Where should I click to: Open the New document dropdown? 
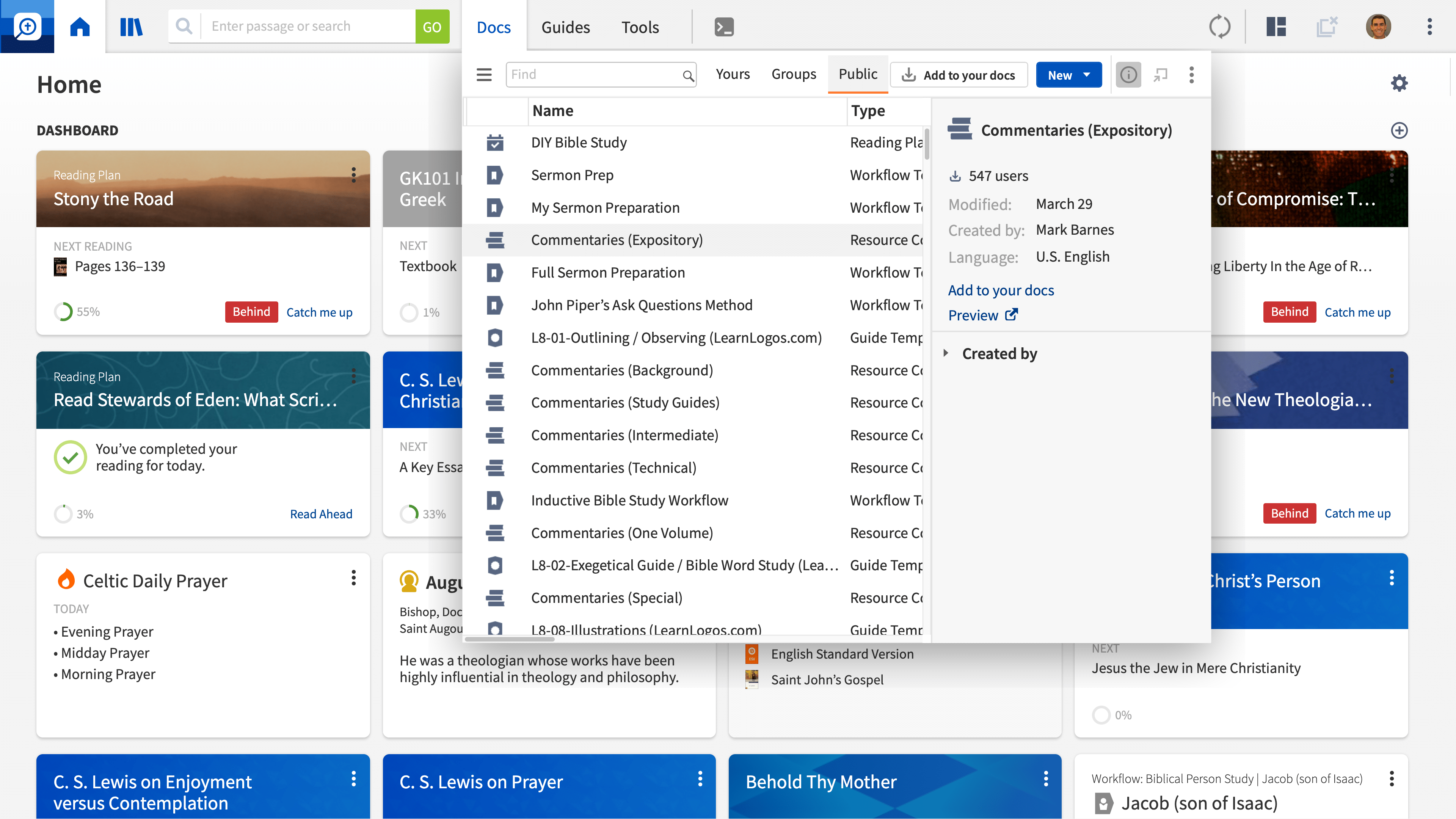pyautogui.click(x=1068, y=75)
